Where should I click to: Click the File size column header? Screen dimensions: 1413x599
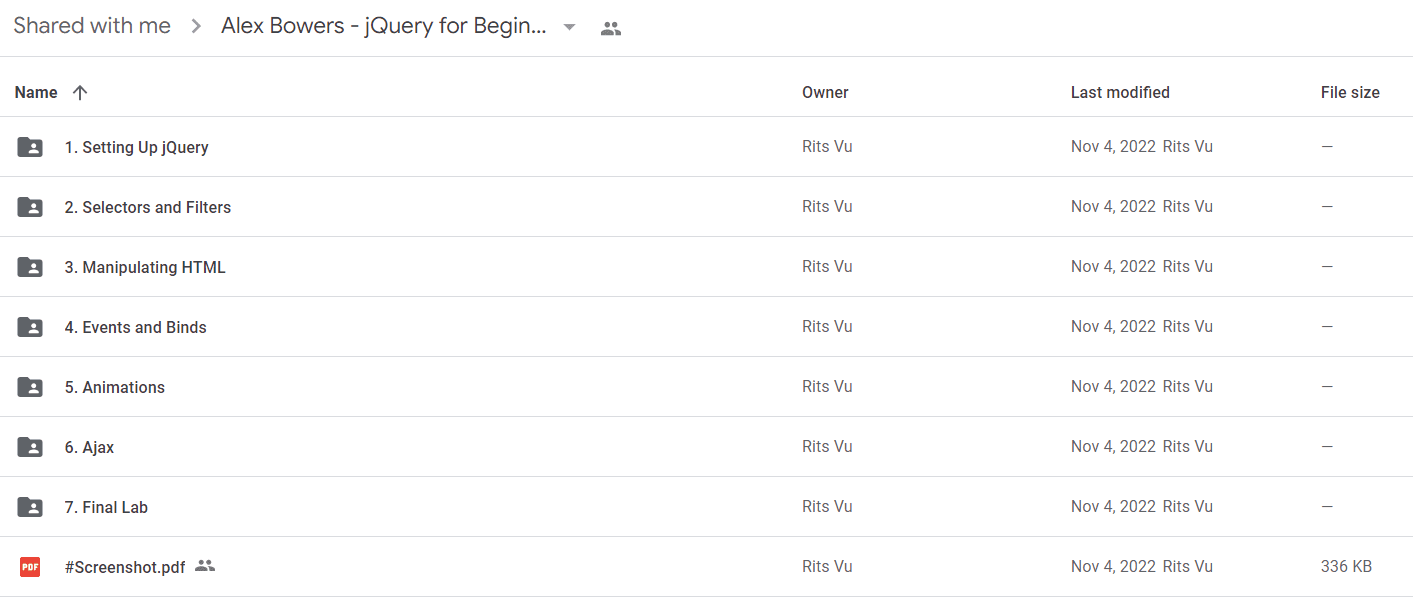(1350, 92)
